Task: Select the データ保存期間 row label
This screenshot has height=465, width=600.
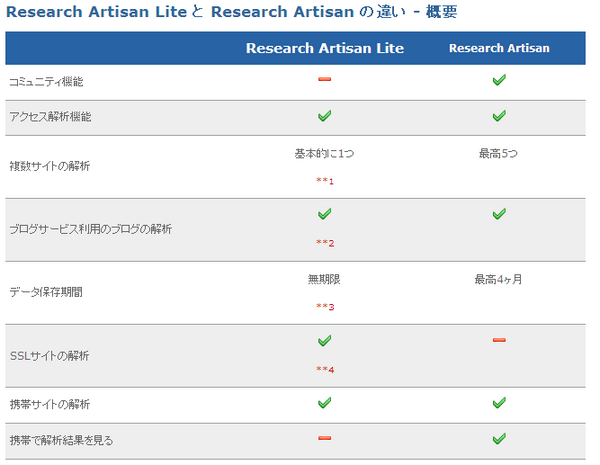Action: point(46,292)
